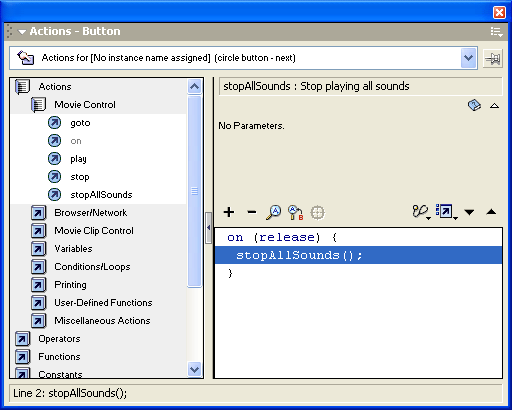Click the toolbox scrollbar down arrow
512x410 pixels.
pyautogui.click(x=195, y=369)
